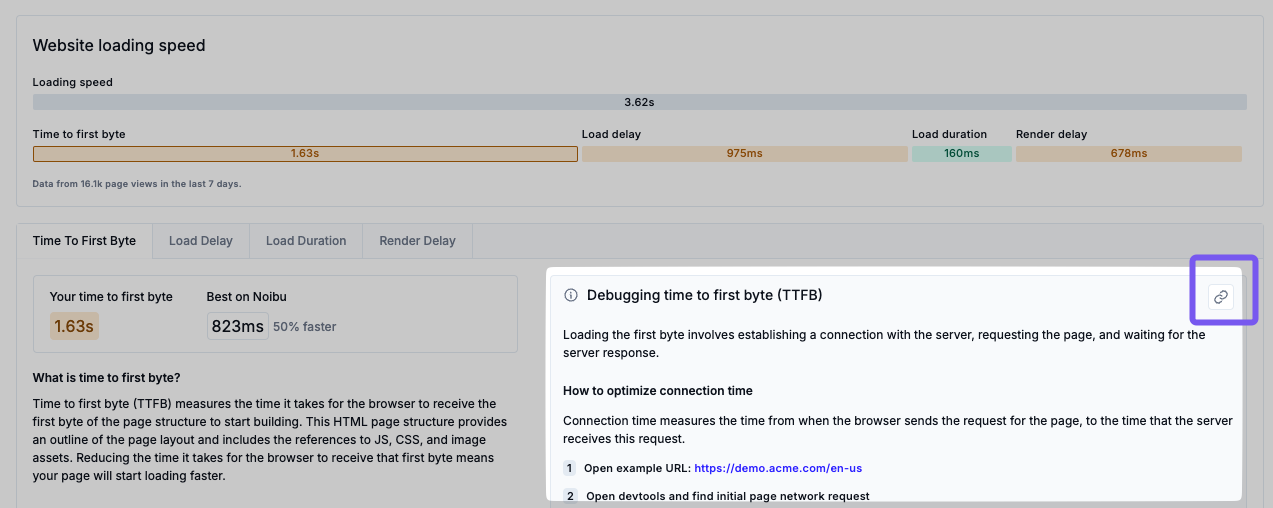Click the "50% faster" label
Screen dimensions: 1273x508
(x=304, y=327)
